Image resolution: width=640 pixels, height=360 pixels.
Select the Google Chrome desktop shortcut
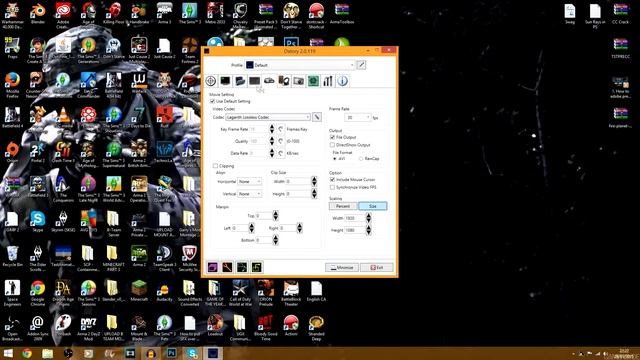(x=37, y=293)
